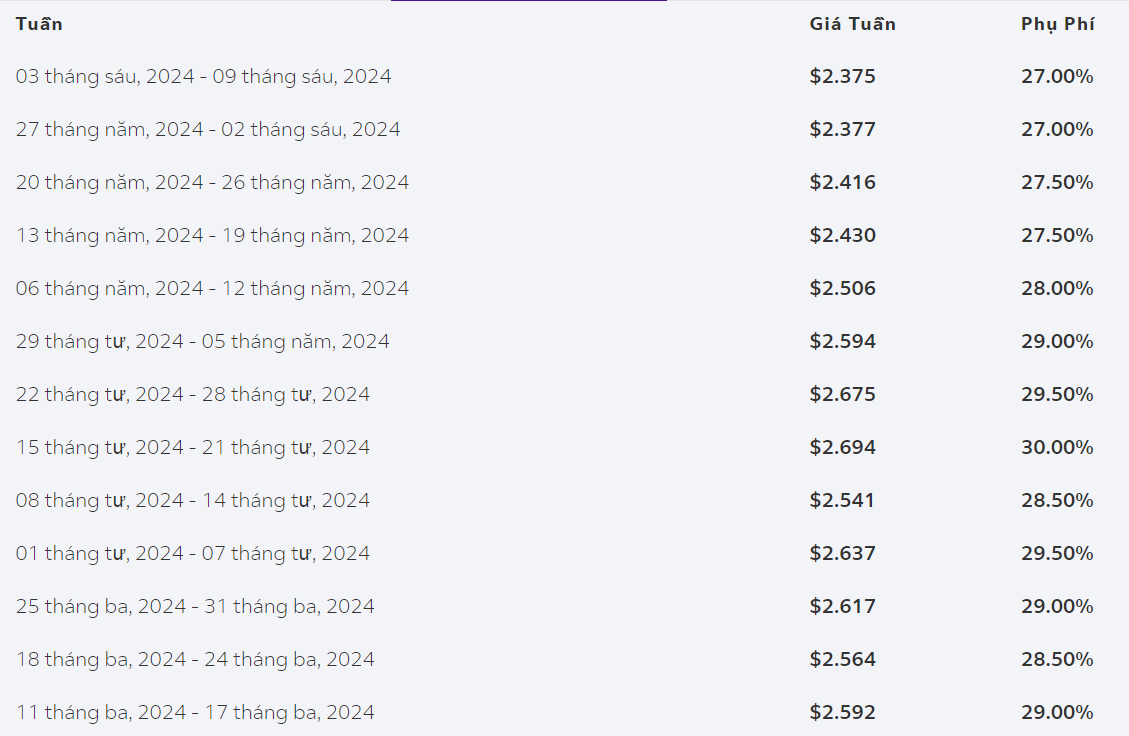Select the 18 tháng ba - 24 tháng ba row
This screenshot has width=1129, height=736.
pos(564,659)
